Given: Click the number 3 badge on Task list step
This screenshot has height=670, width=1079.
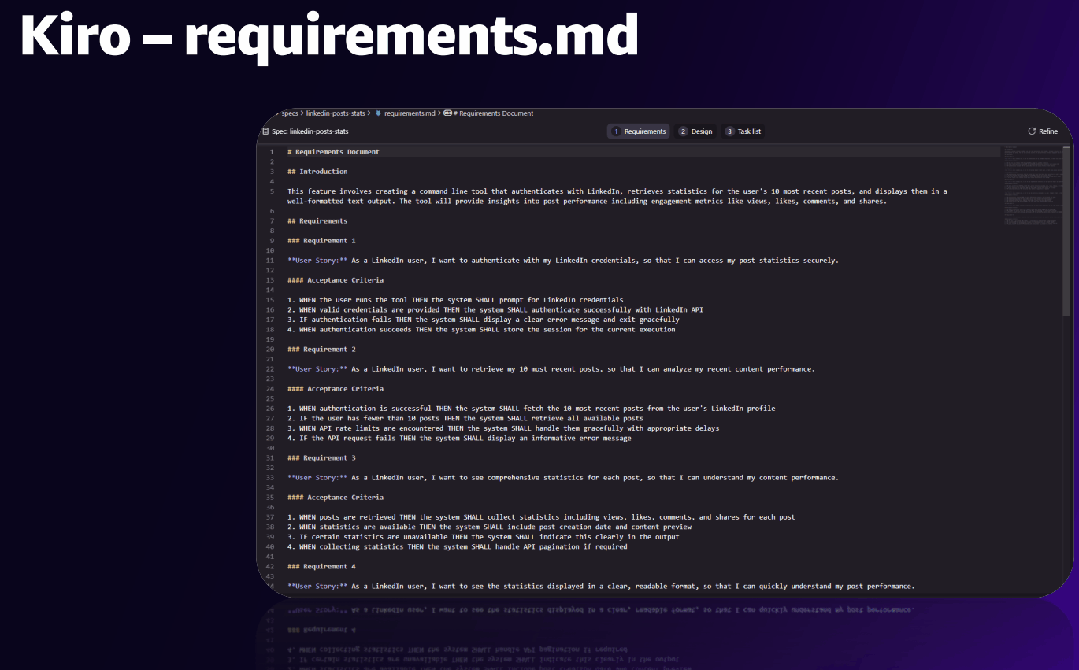Looking at the screenshot, I should (x=729, y=132).
